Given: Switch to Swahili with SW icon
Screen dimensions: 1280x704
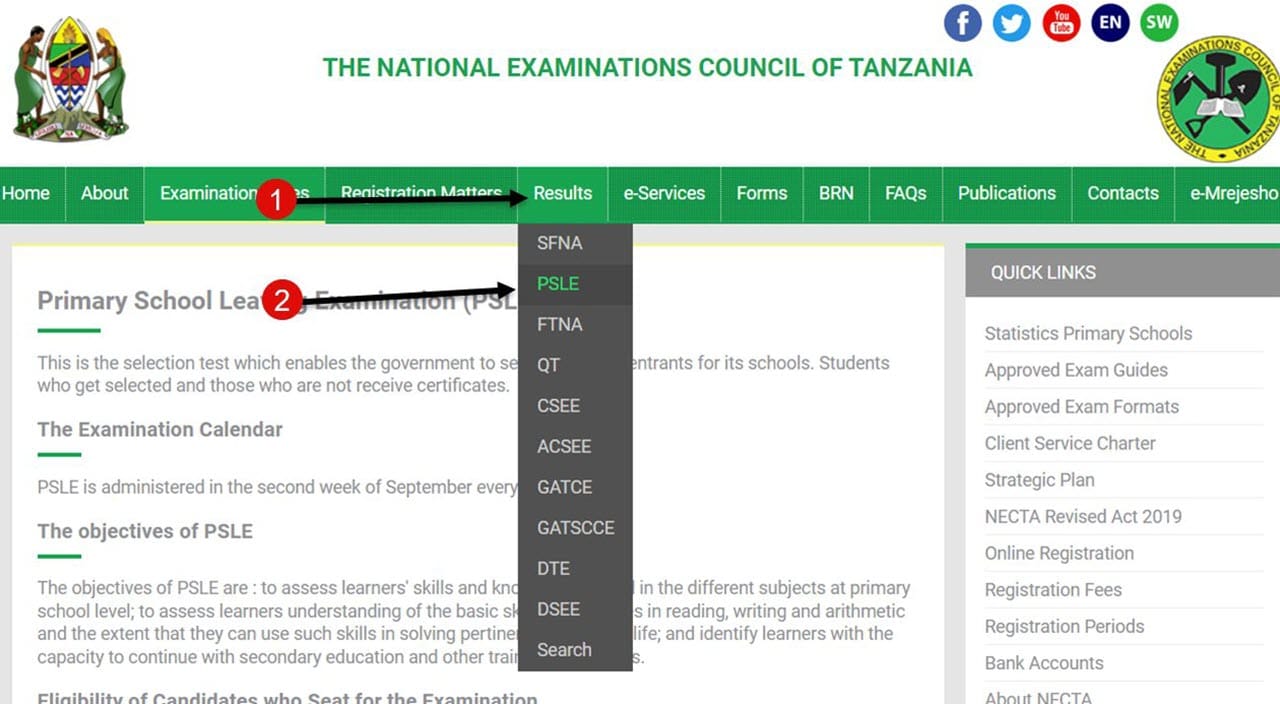Looking at the screenshot, I should pyautogui.click(x=1158, y=23).
